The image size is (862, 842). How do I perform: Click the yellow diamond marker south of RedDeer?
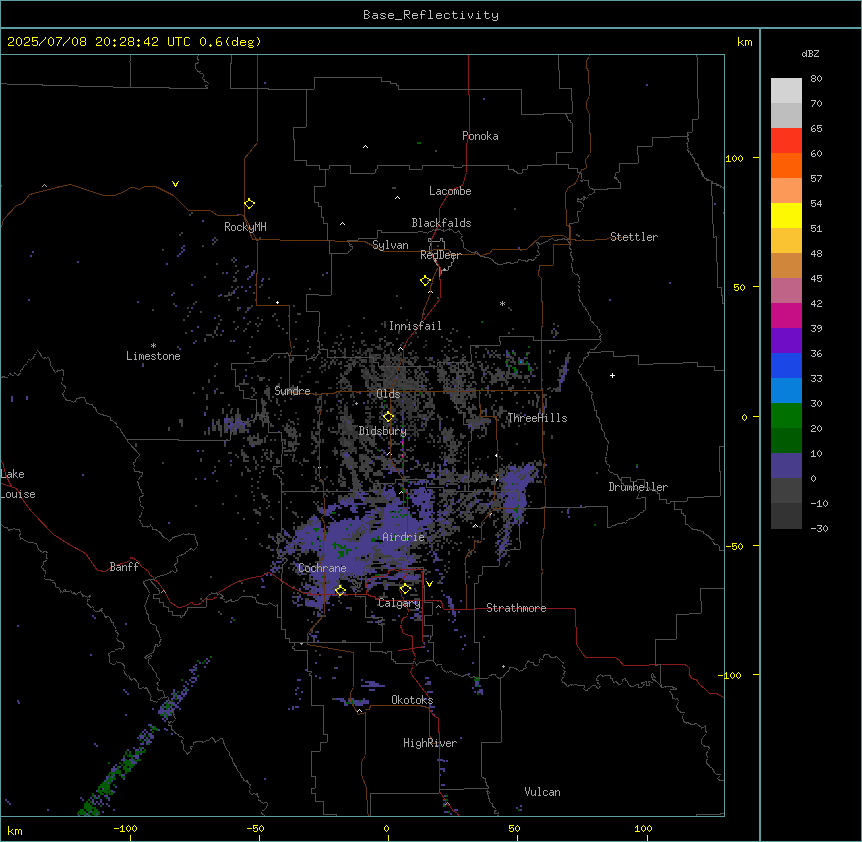click(426, 281)
